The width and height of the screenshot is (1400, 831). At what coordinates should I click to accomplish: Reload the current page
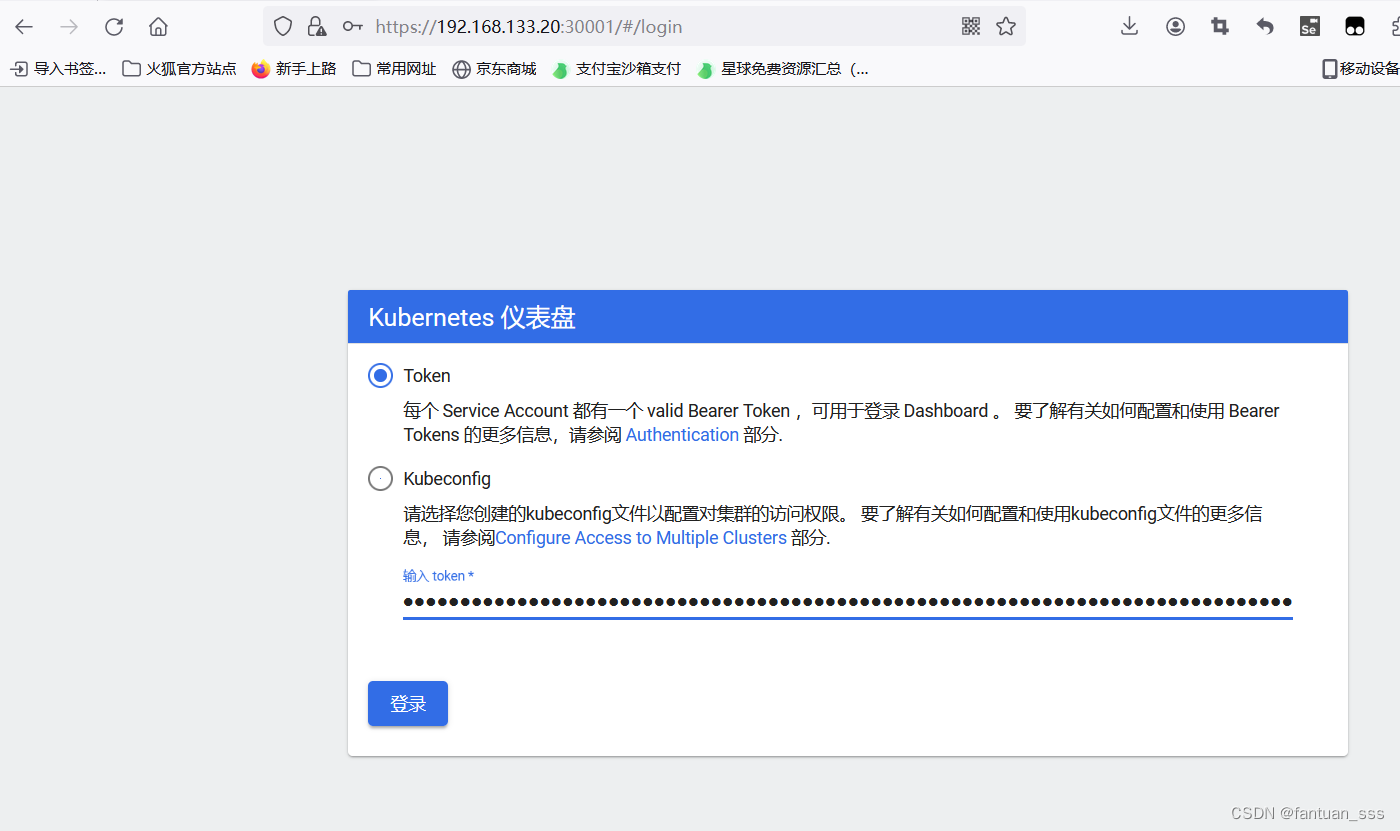[x=114, y=27]
